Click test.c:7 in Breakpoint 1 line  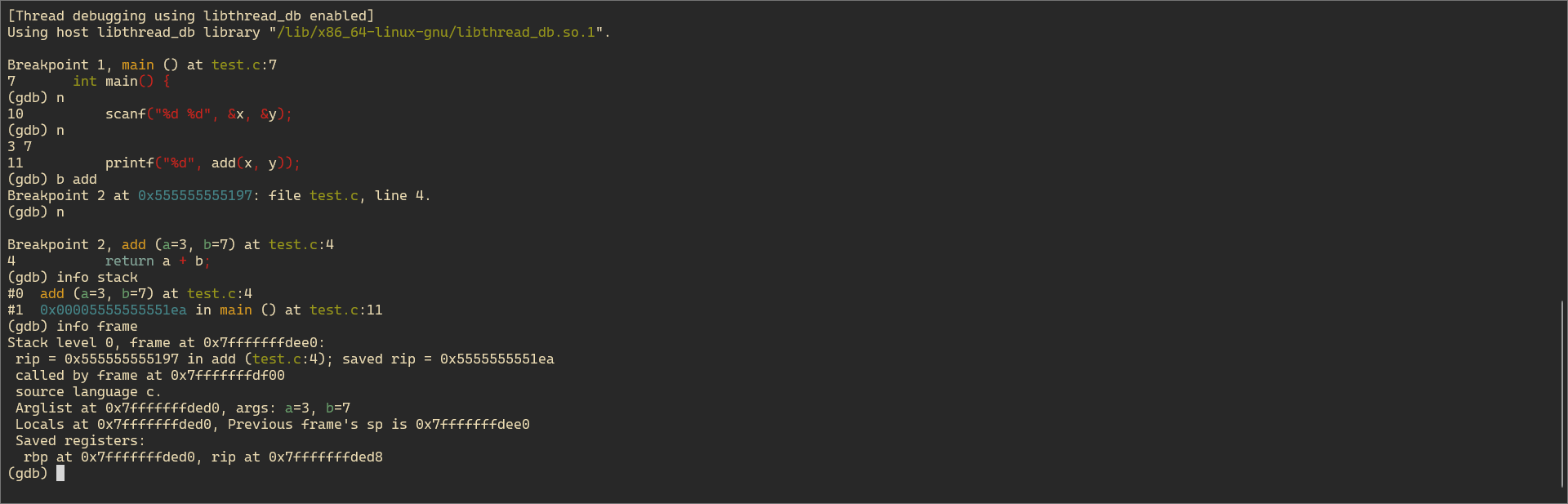click(x=244, y=65)
